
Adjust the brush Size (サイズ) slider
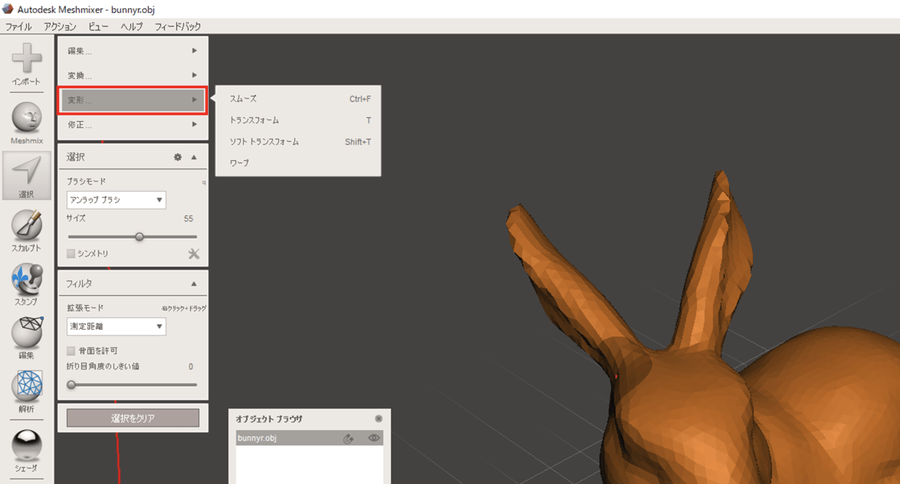(x=139, y=237)
